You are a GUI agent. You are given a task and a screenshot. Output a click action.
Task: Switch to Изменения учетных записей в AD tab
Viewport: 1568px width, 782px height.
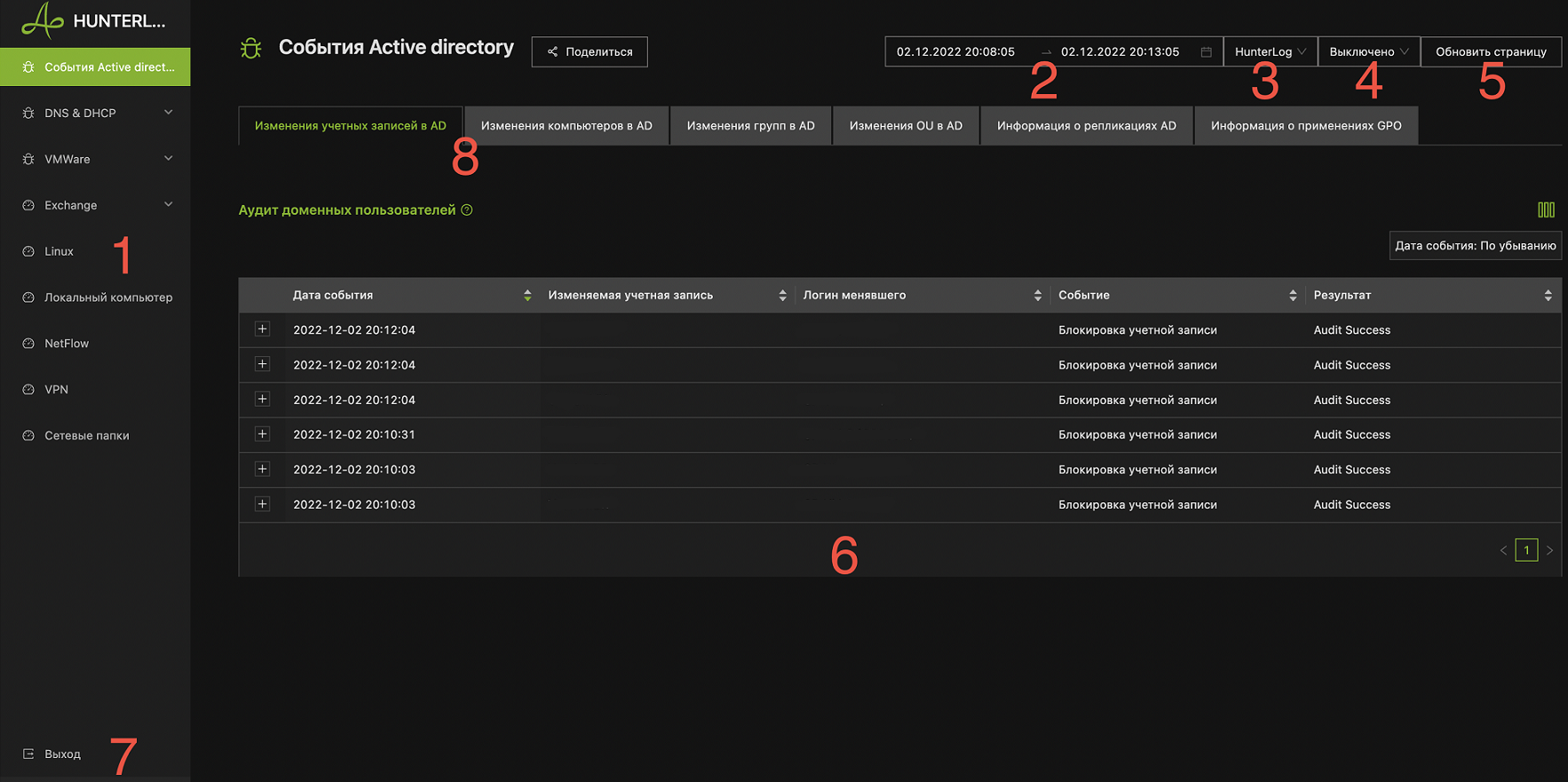coord(351,126)
